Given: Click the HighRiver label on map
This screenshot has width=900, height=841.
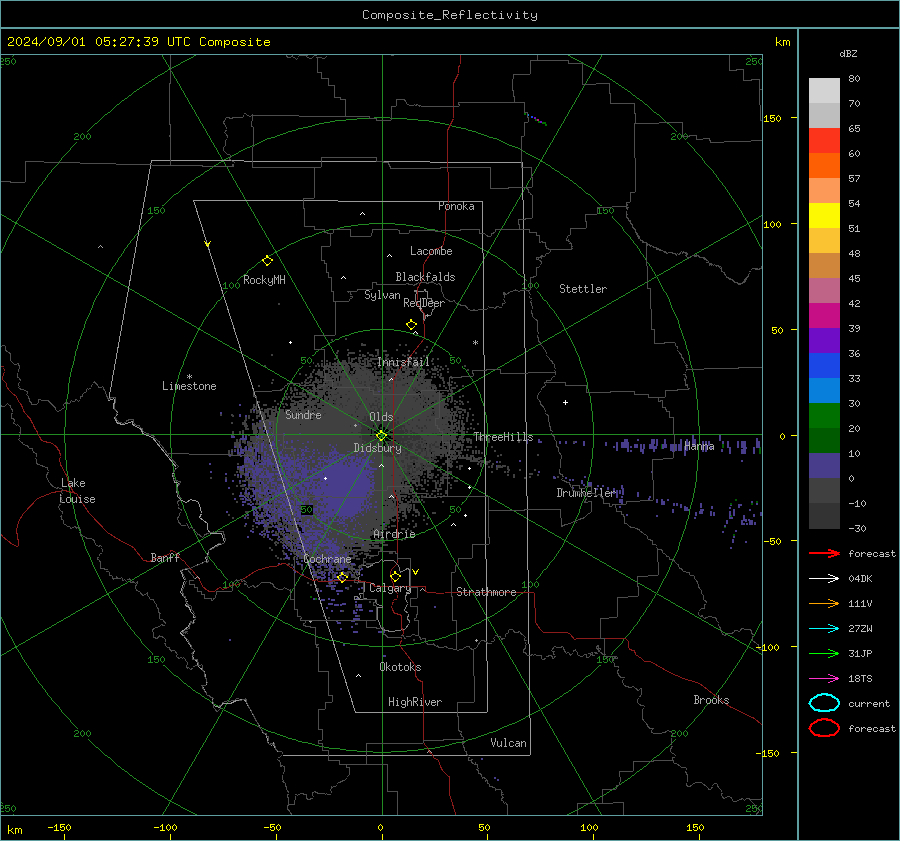Looking at the screenshot, I should (x=415, y=702).
